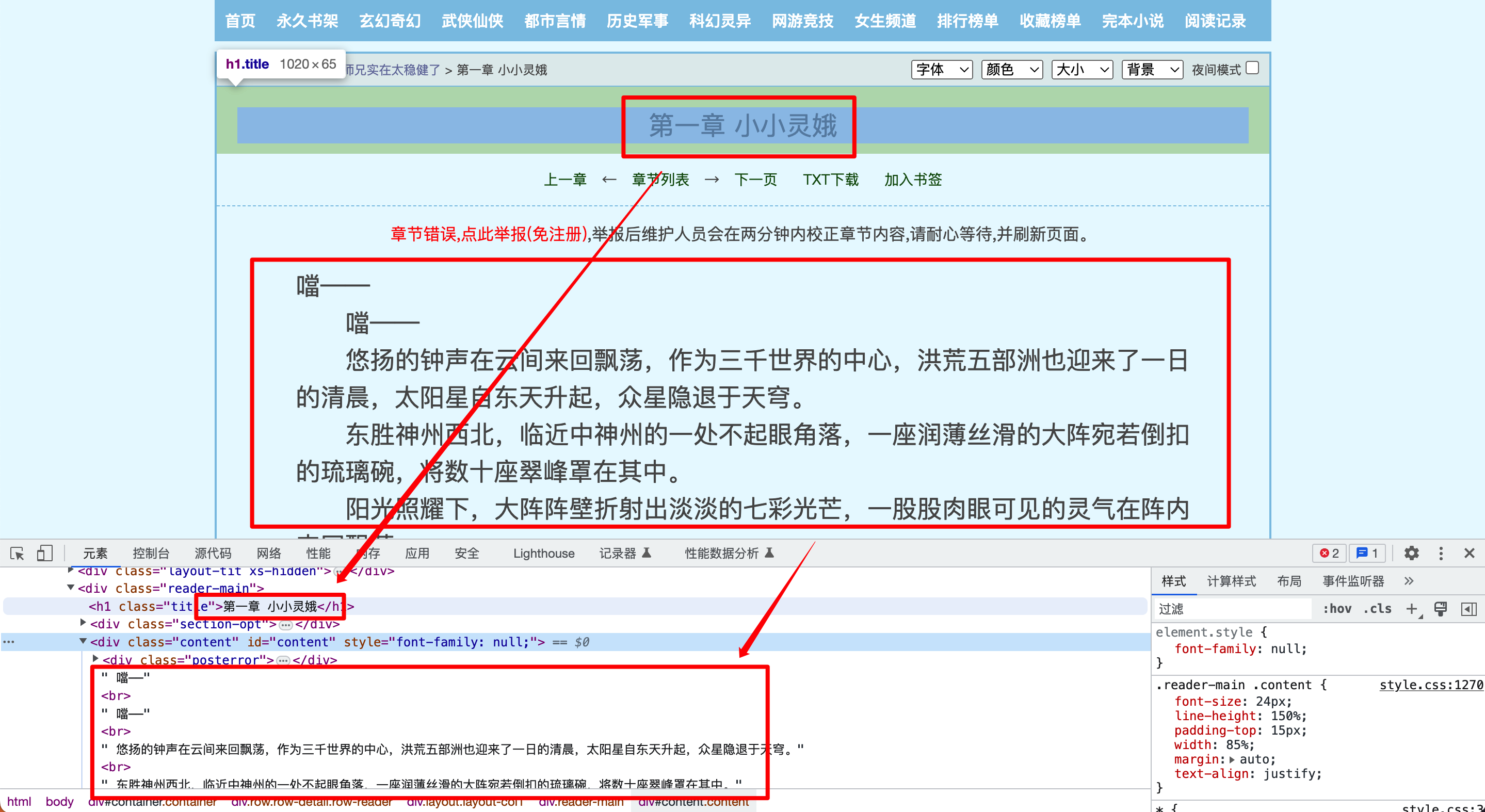Toggle the rendering emulation paintbrush icon
This screenshot has height=812, width=1485.
1441,609
